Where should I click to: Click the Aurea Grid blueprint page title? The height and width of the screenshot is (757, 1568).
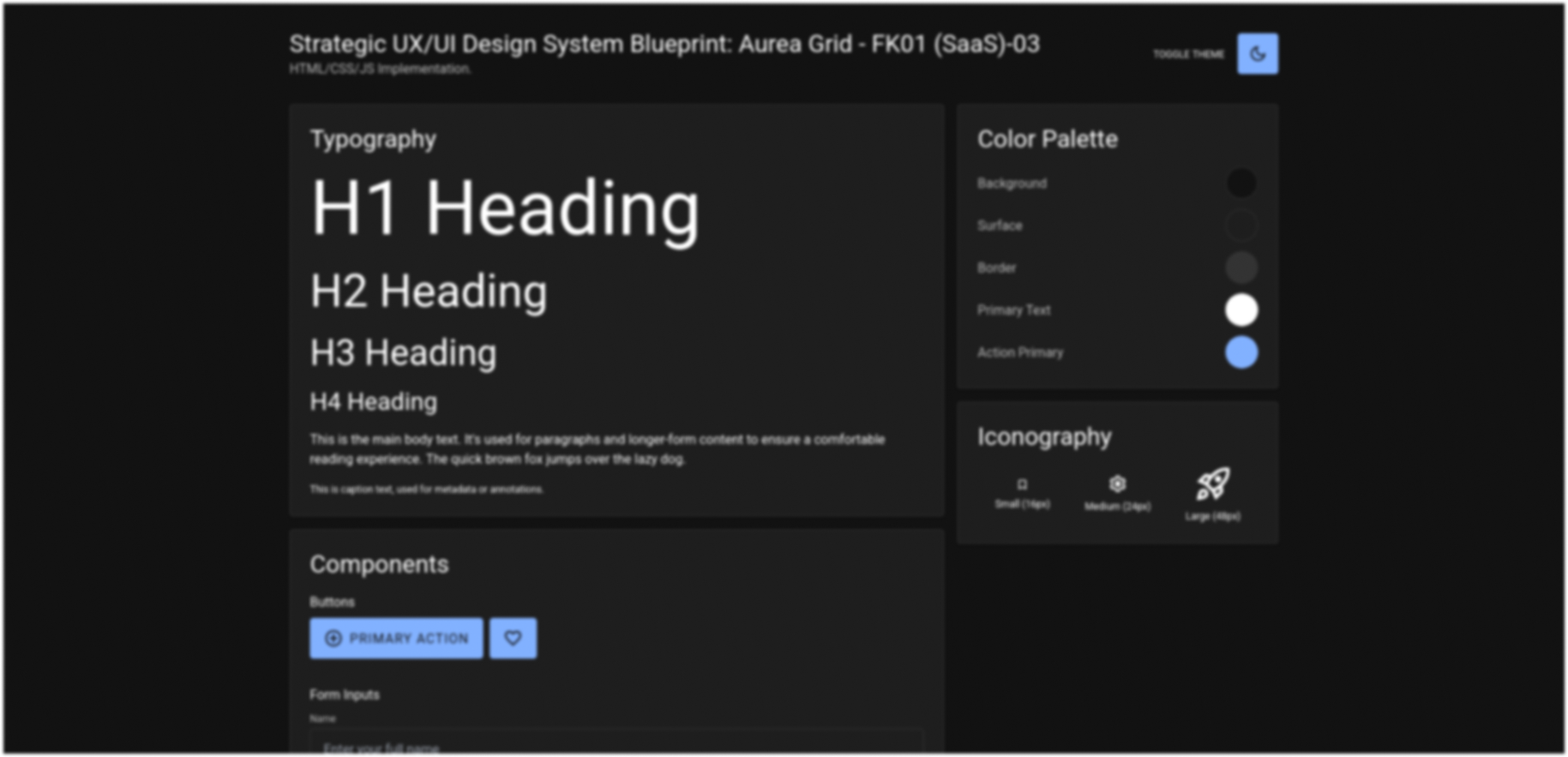coord(664,45)
